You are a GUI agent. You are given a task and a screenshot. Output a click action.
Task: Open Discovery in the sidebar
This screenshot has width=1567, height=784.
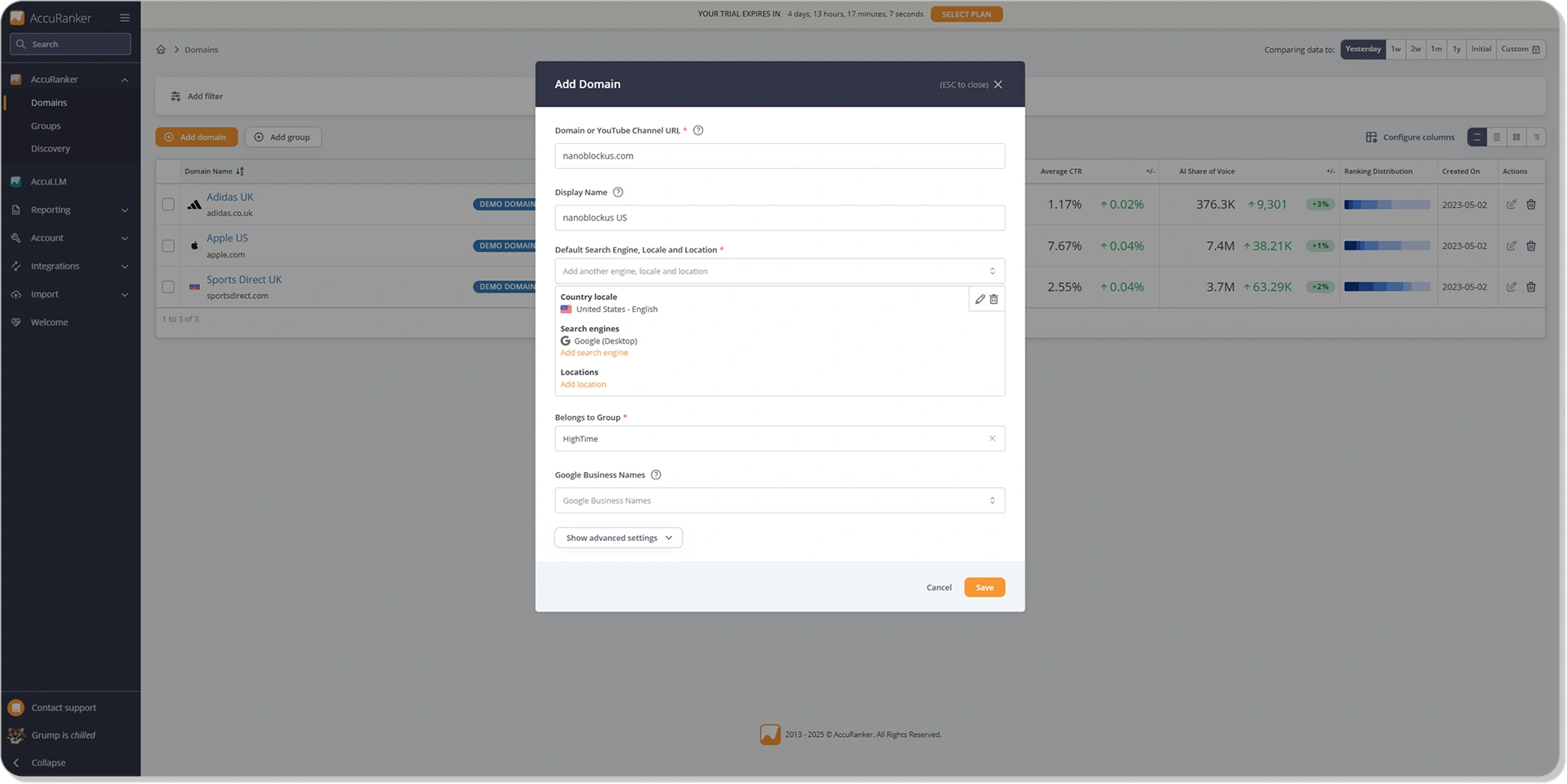(50, 149)
